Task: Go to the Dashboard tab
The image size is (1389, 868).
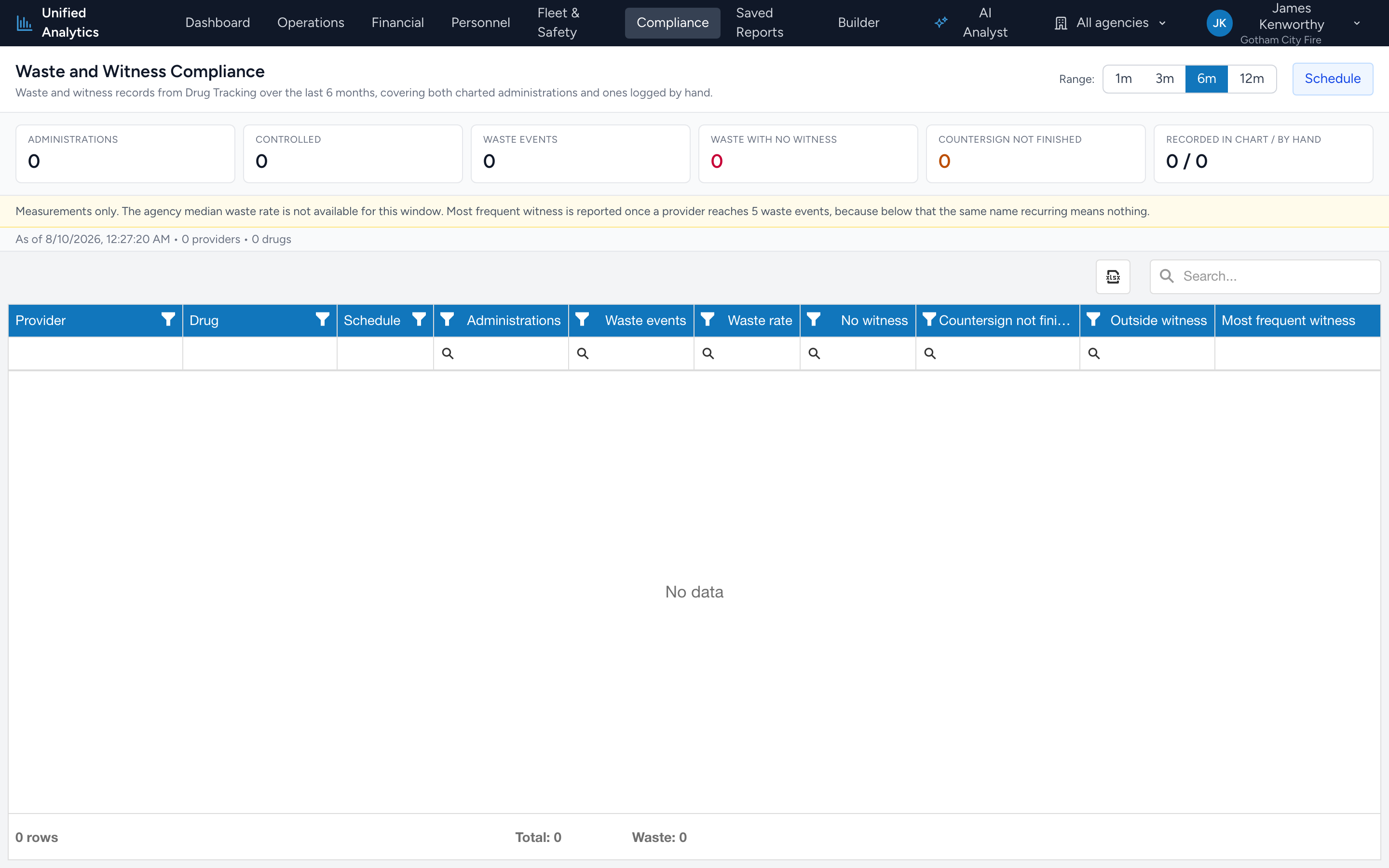Action: [x=218, y=23]
